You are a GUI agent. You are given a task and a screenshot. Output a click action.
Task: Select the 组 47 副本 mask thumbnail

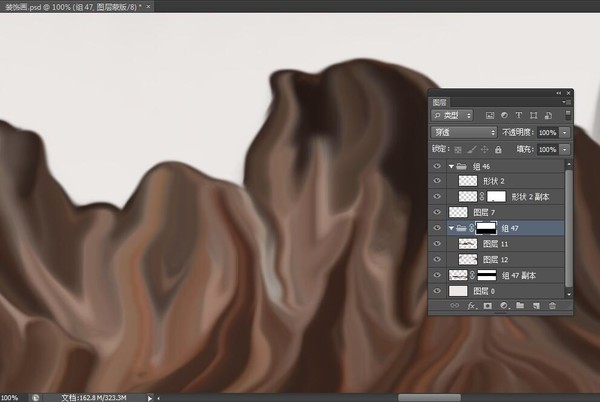tap(487, 275)
